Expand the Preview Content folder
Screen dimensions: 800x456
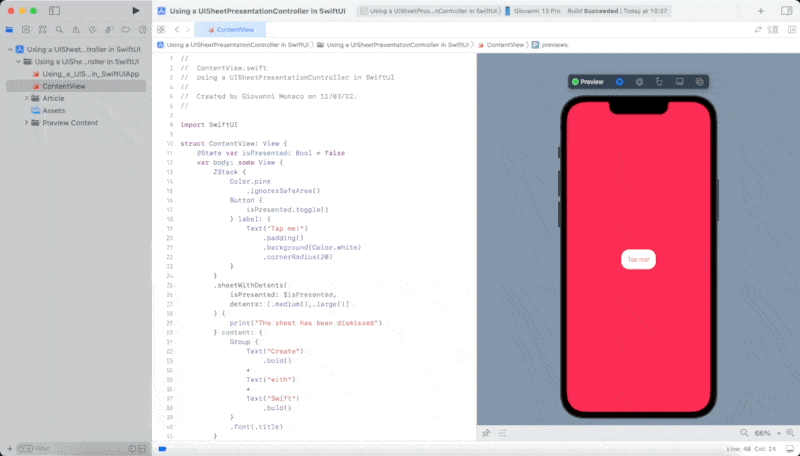26,123
